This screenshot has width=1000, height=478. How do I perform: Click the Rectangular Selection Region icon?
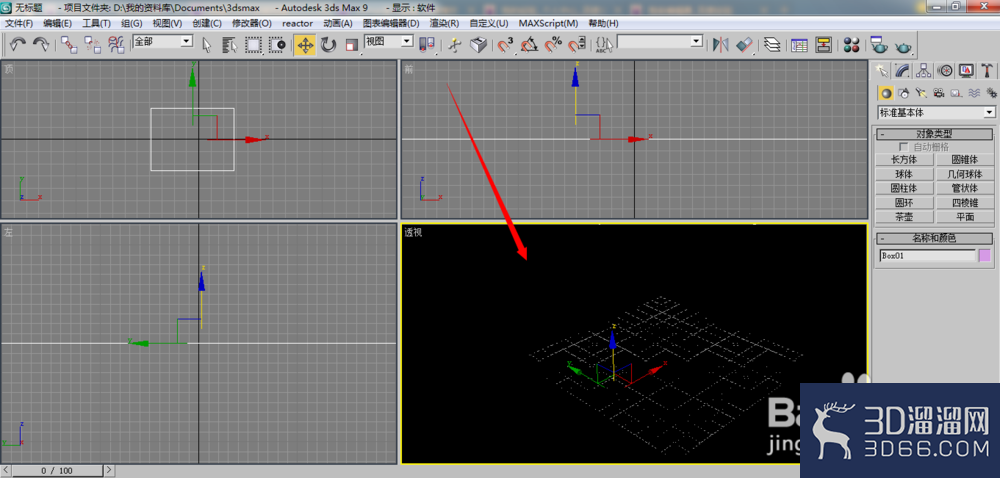pos(254,45)
